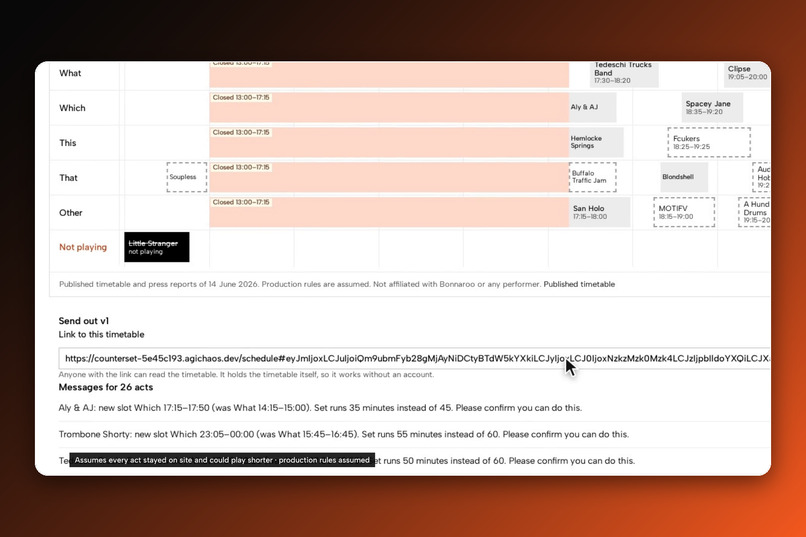Click the Anyone with the link helper text
The image size is (806, 537).
click(x=246, y=375)
